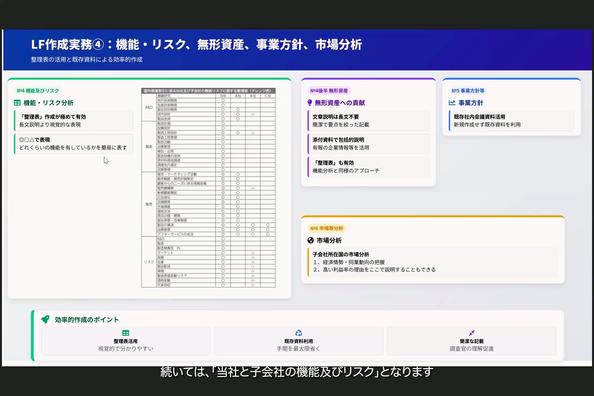The height and width of the screenshot is (396, 594).
Task: Click the yellow 市場等分析 tag label
Action: 327,228
